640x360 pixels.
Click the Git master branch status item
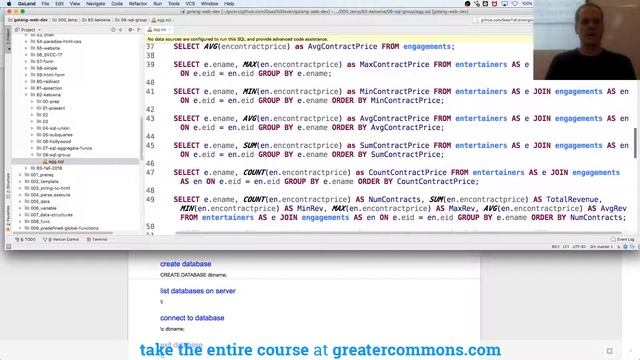click(601, 247)
